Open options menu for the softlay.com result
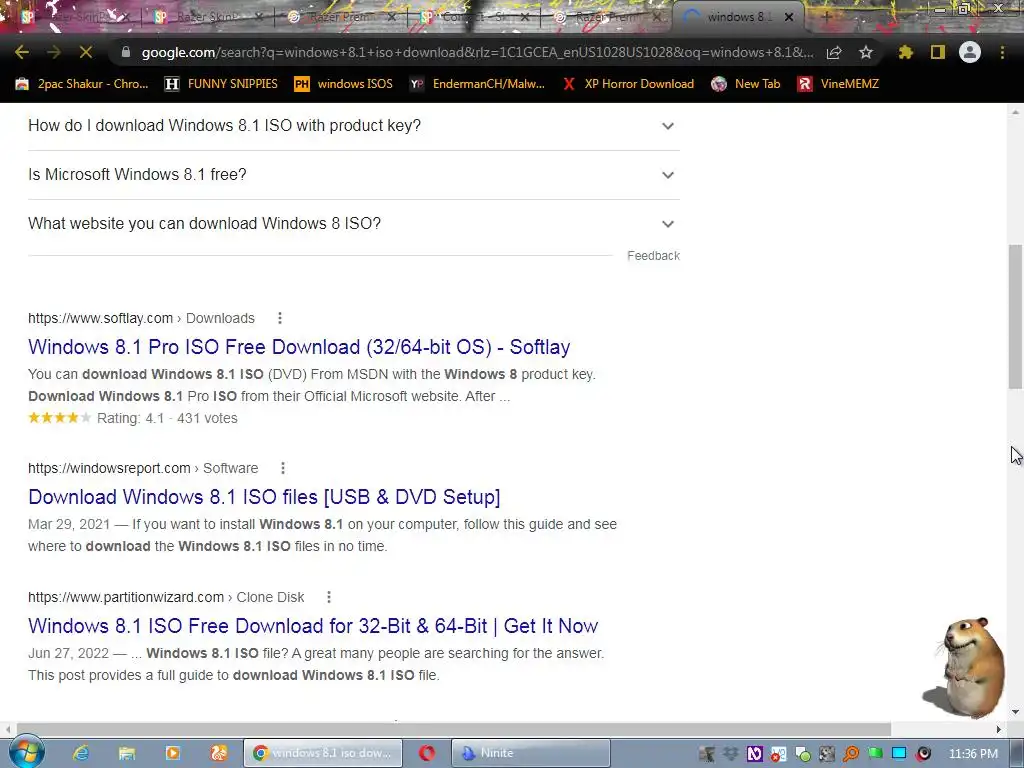The width and height of the screenshot is (1024, 768). pos(280,318)
